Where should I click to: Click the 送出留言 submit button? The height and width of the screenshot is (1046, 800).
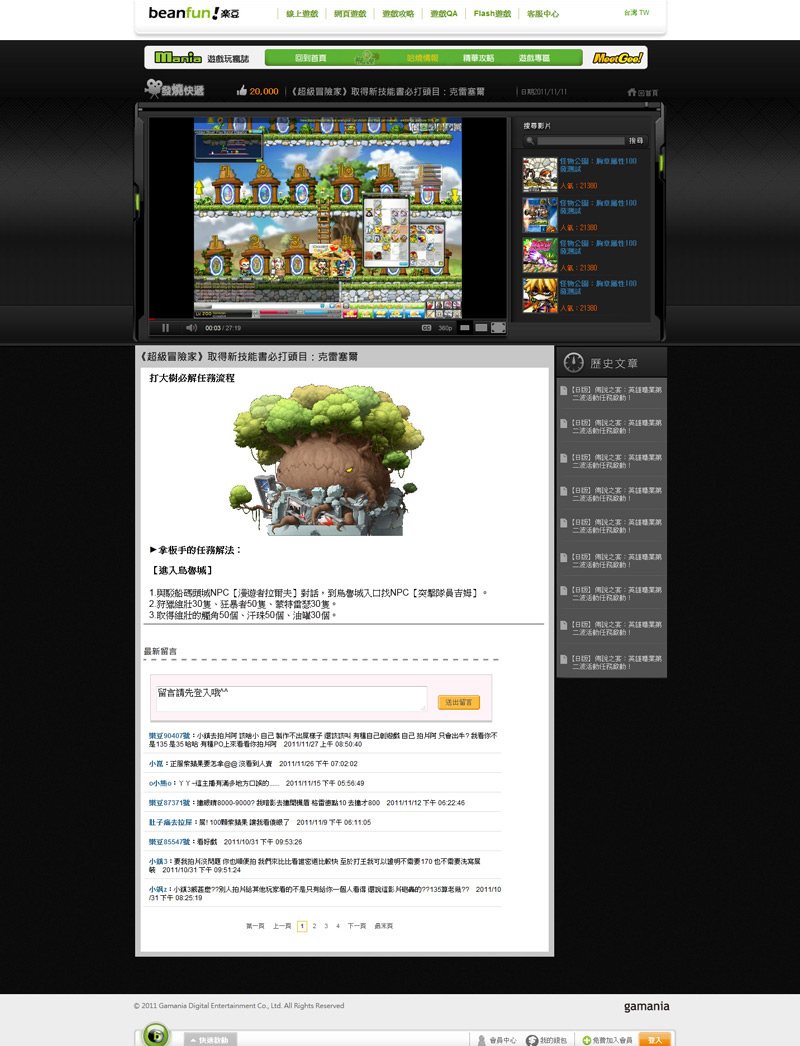[458, 702]
